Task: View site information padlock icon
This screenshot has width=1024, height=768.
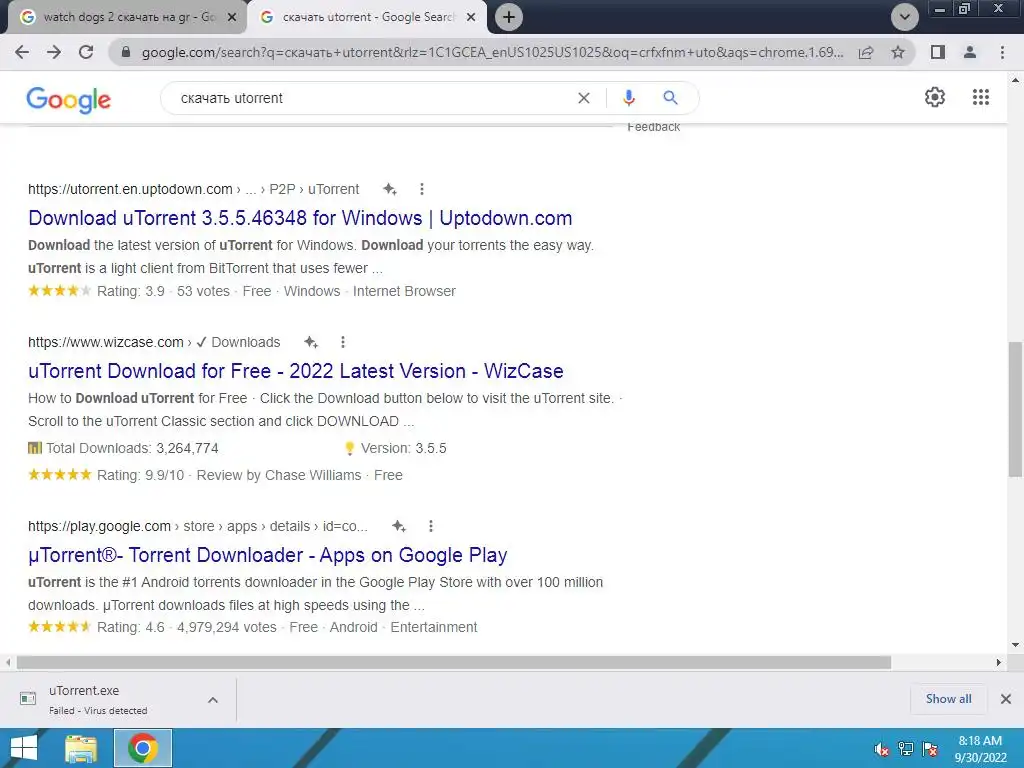Action: click(x=126, y=52)
